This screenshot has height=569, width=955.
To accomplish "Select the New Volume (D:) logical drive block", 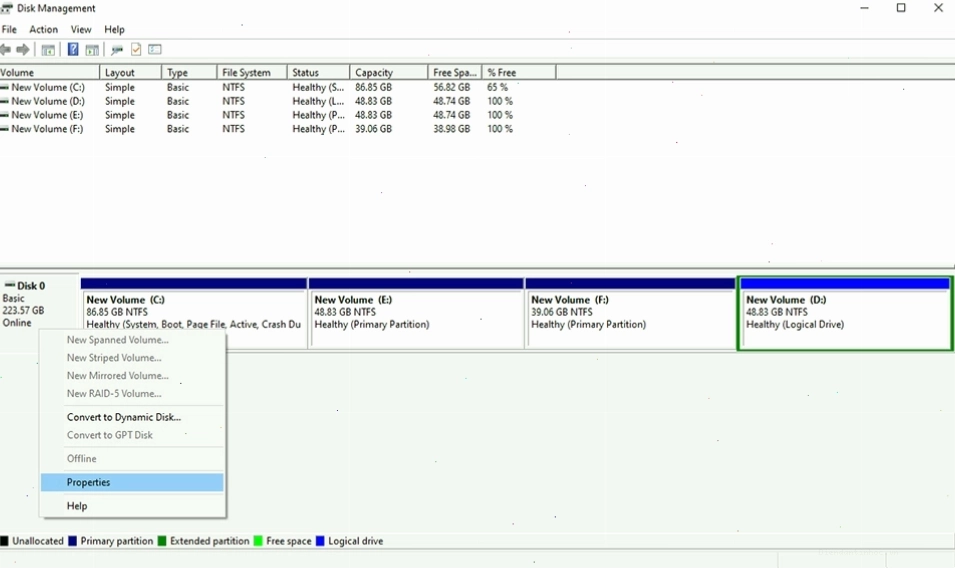I will pyautogui.click(x=845, y=314).
